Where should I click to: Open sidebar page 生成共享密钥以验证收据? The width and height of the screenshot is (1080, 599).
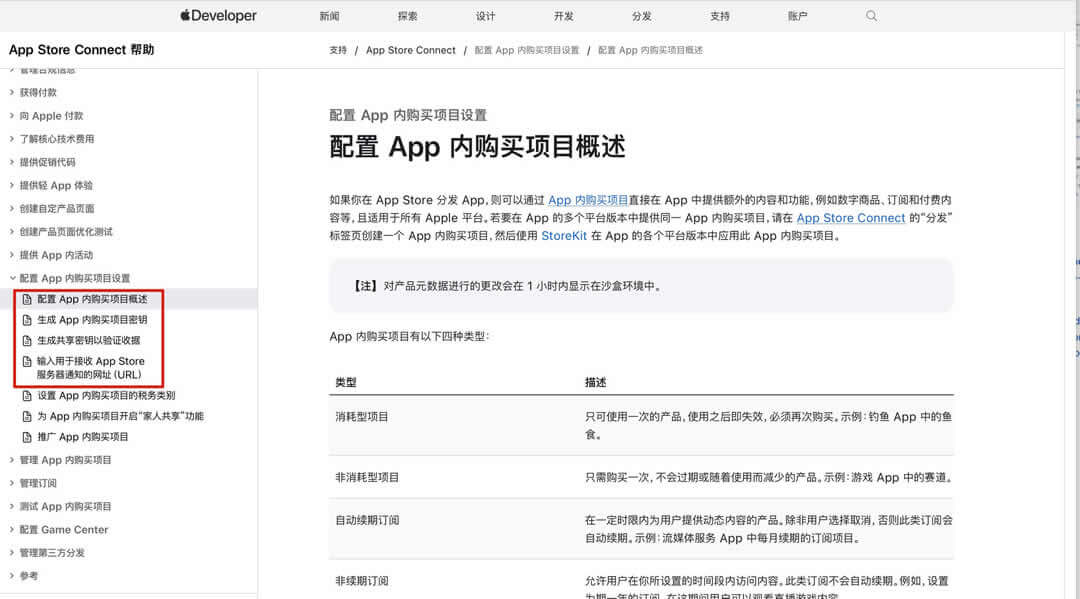(89, 341)
